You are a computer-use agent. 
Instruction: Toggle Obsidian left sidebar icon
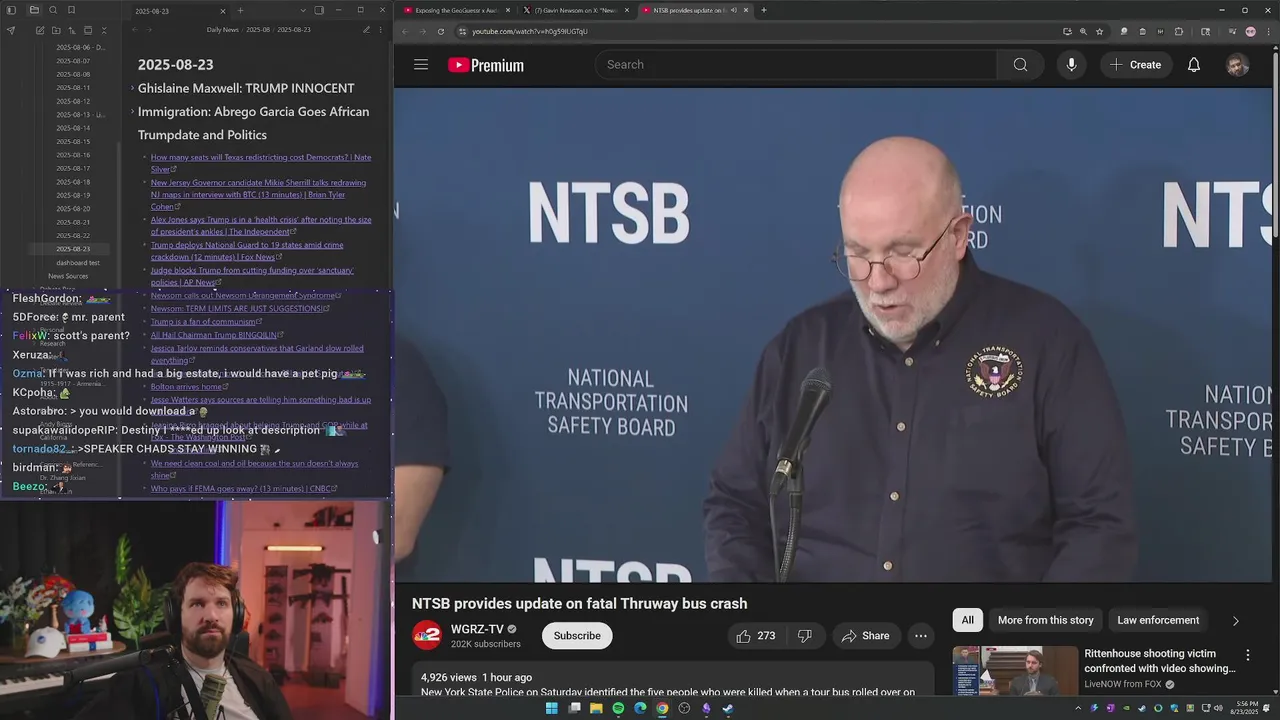point(13,10)
